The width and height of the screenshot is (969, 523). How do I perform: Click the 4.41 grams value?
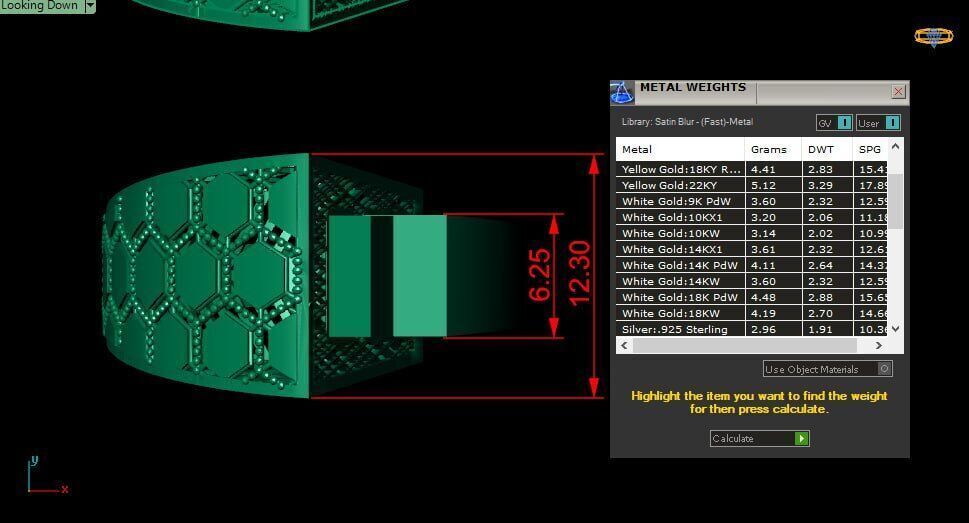pyautogui.click(x=763, y=169)
